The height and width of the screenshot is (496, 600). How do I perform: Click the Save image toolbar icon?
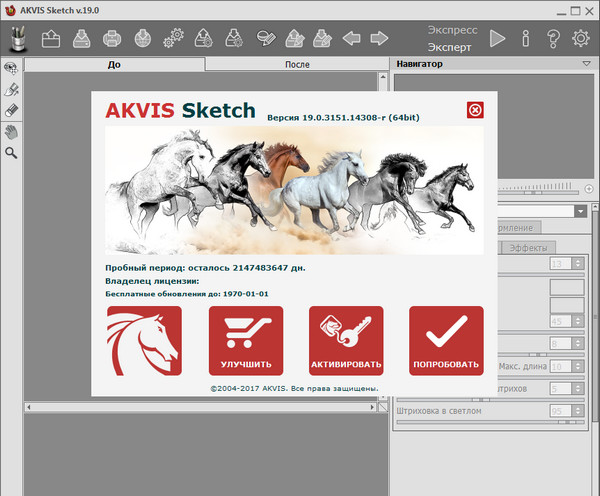click(82, 39)
